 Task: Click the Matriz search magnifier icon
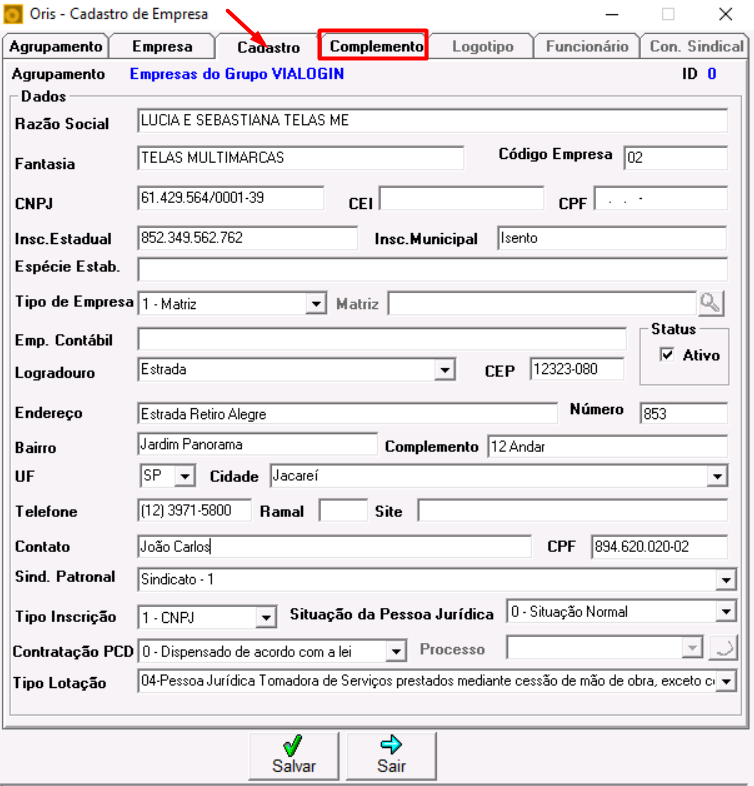click(x=710, y=303)
